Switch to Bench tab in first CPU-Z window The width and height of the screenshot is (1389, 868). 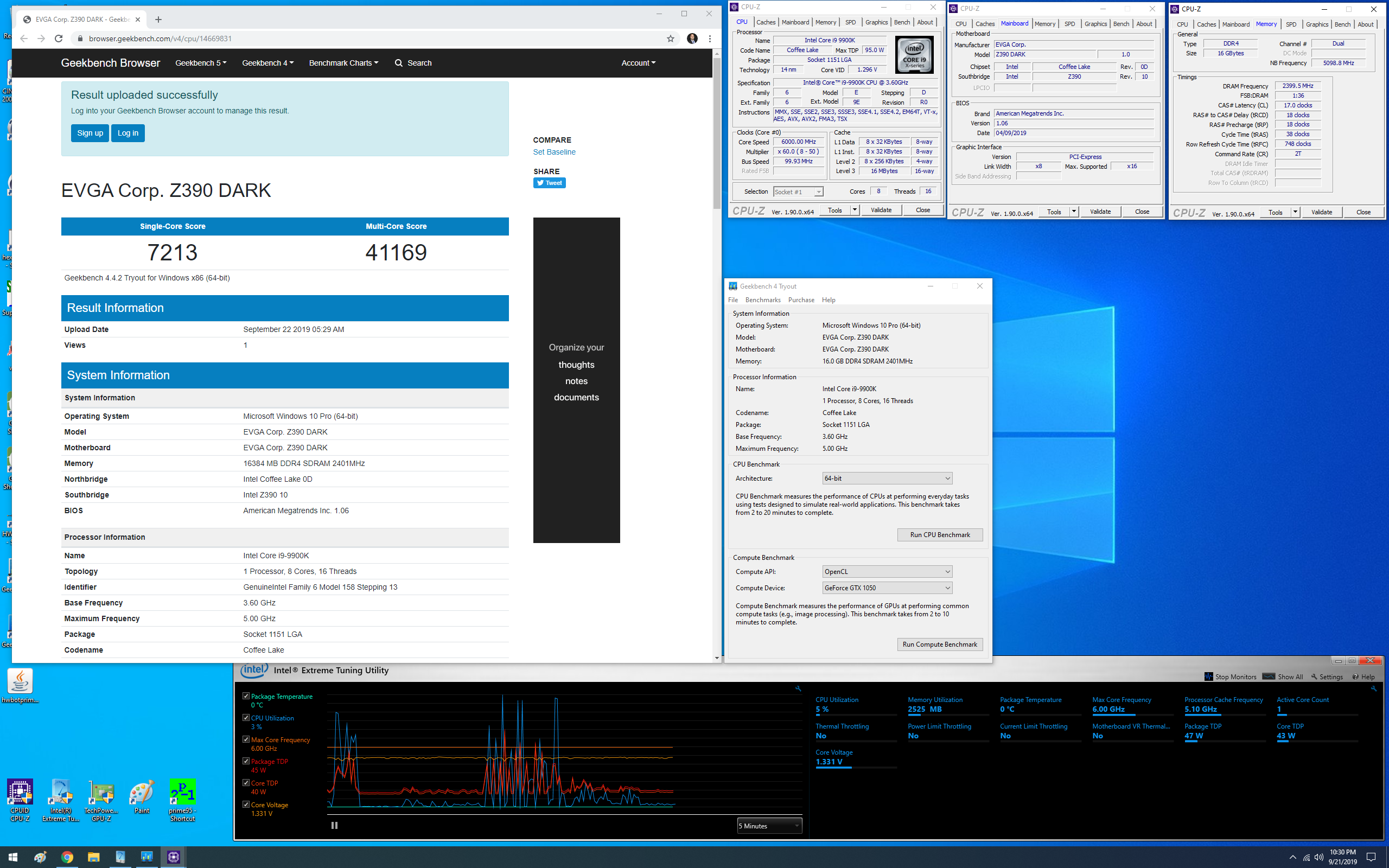pyautogui.click(x=902, y=22)
